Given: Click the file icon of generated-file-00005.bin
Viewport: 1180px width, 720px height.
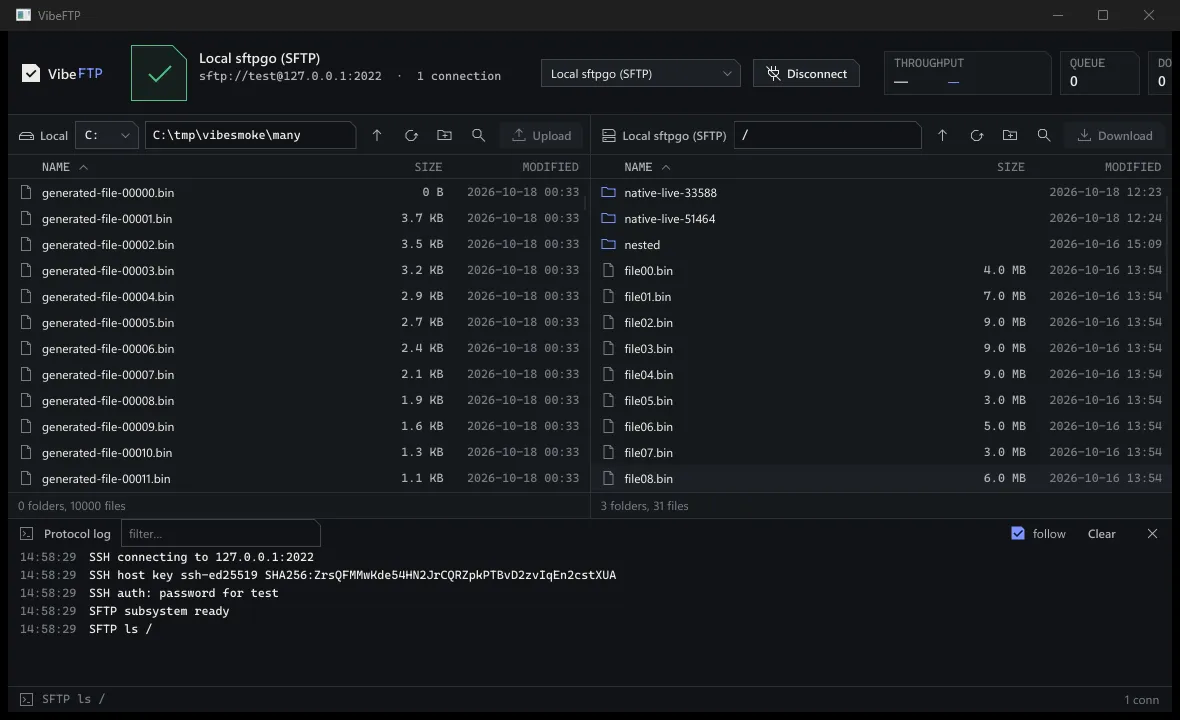Looking at the screenshot, I should pos(26,322).
